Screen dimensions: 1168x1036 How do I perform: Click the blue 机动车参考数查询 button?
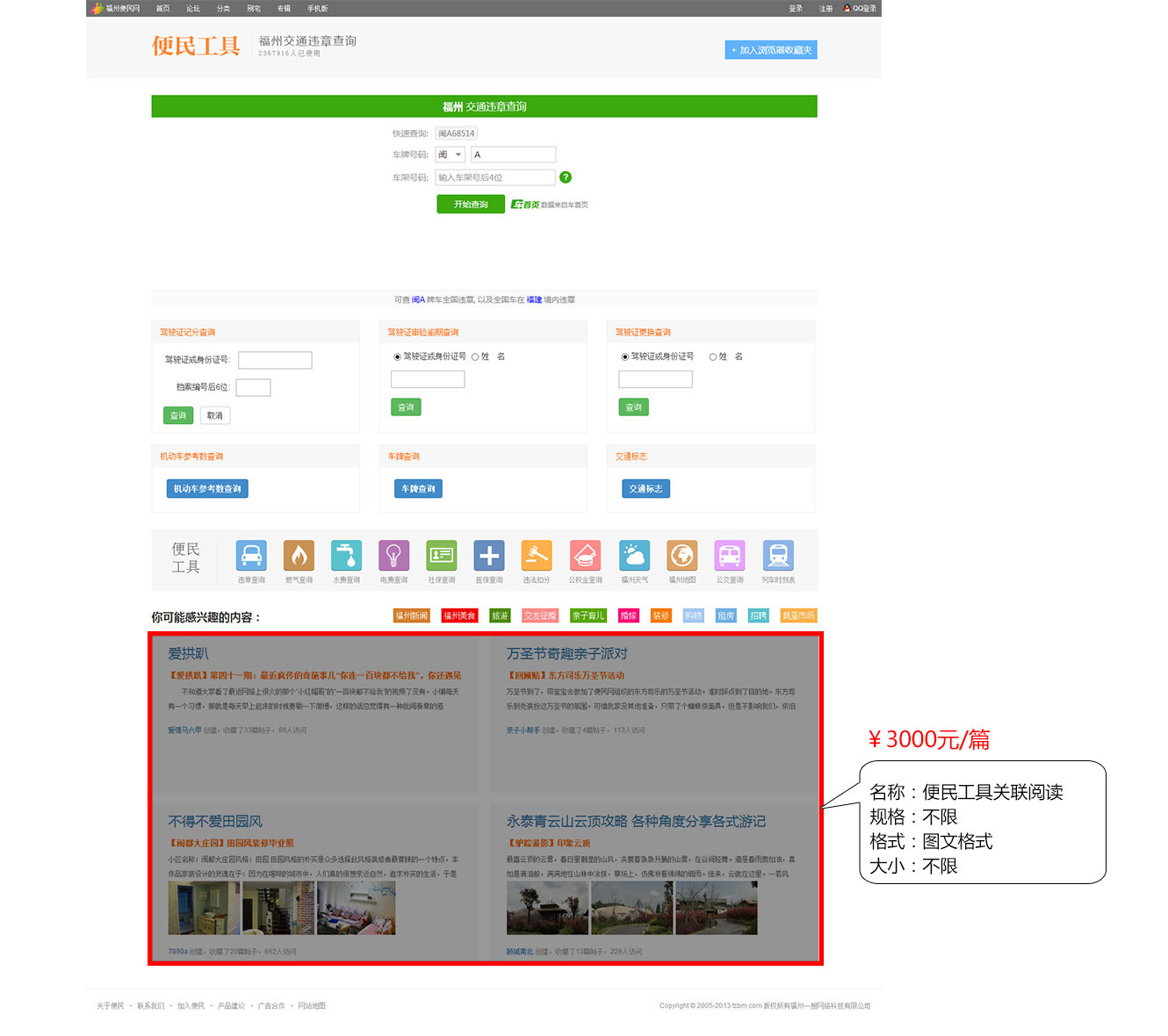pos(207,489)
